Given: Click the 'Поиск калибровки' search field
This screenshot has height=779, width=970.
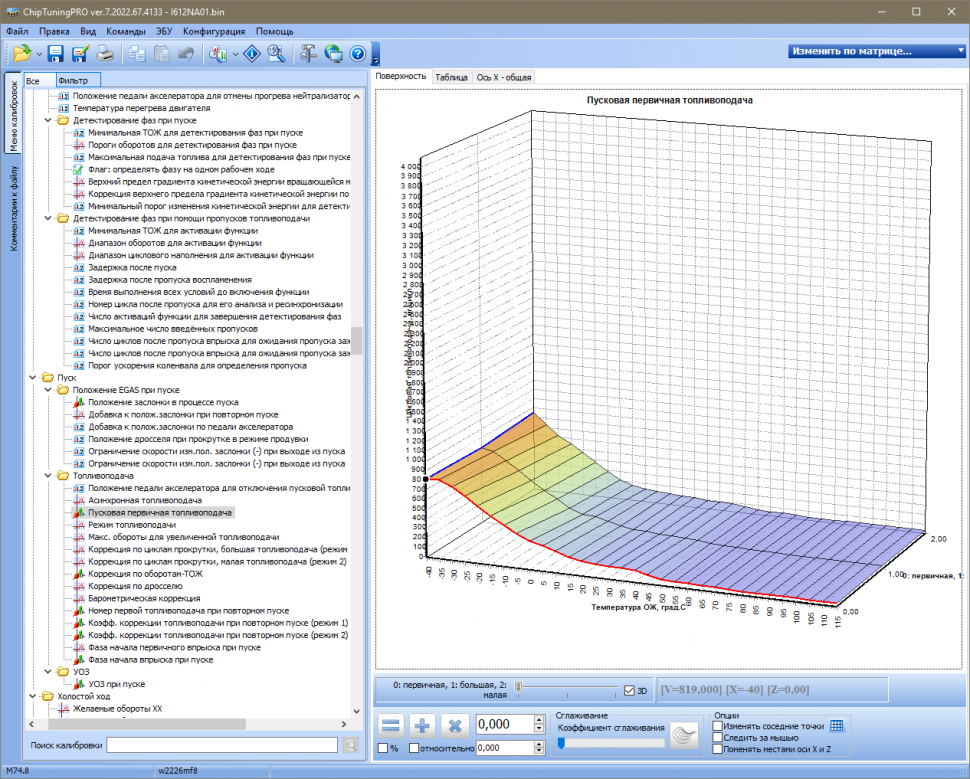Looking at the screenshot, I should (x=222, y=745).
